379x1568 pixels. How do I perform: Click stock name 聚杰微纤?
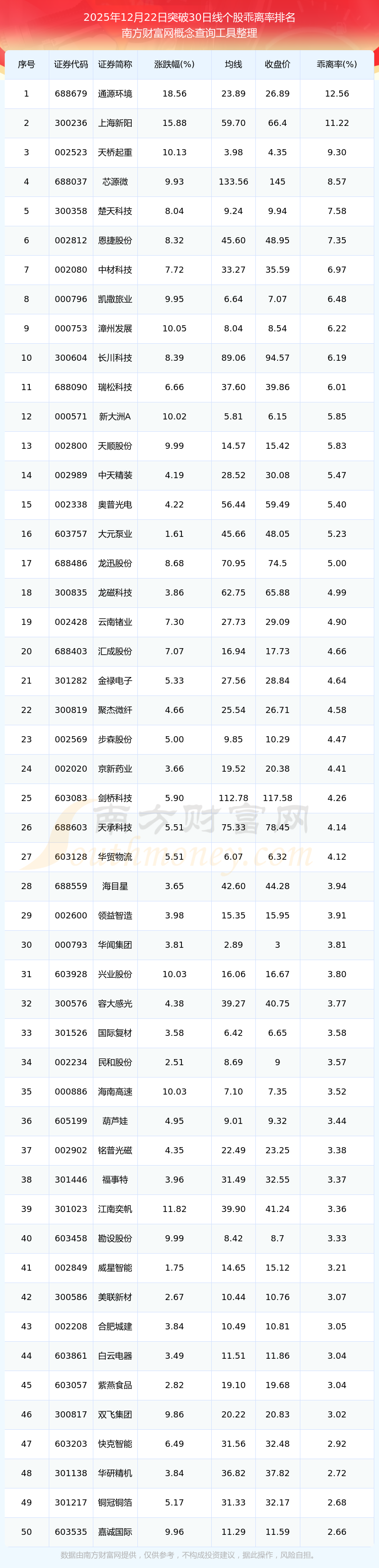[115, 710]
